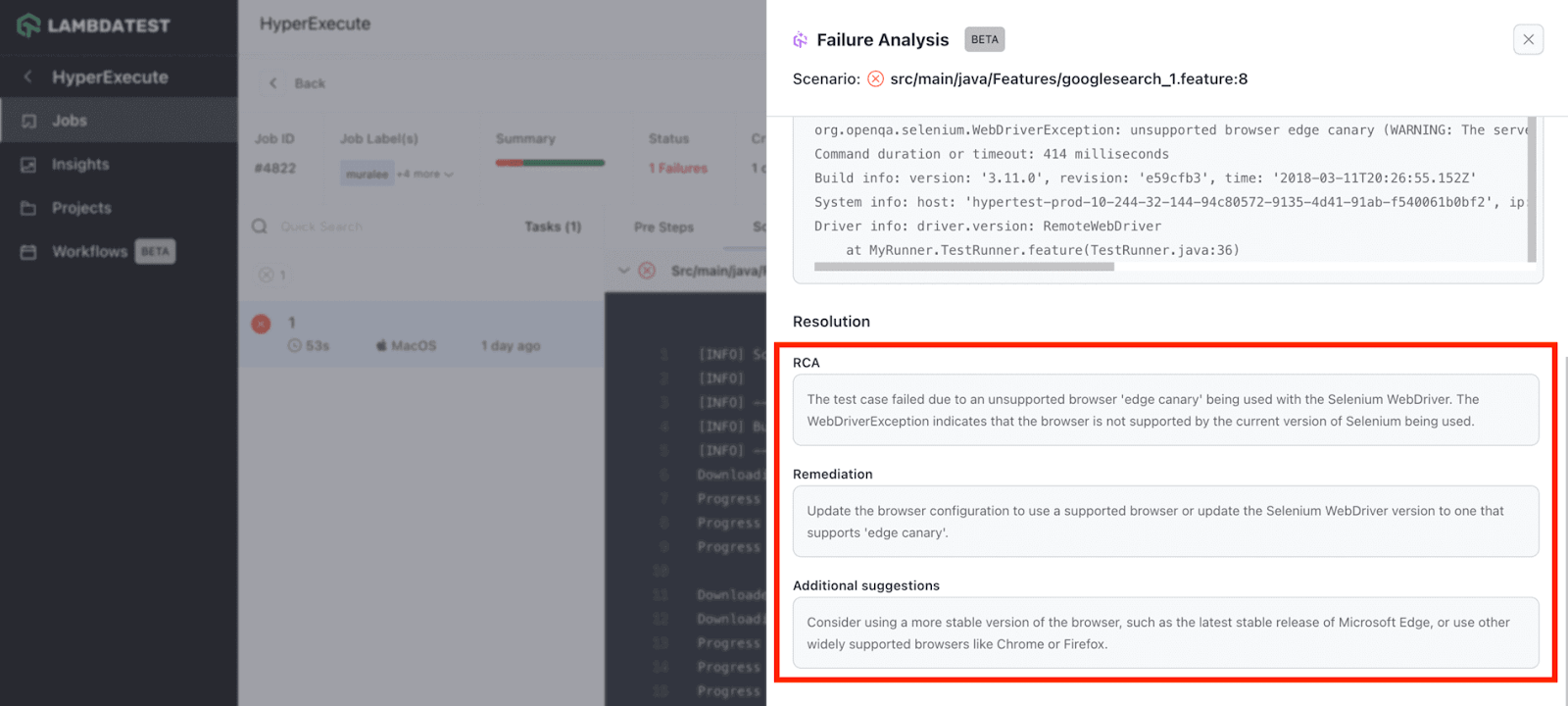The height and width of the screenshot is (706, 1568).
Task: Click the failed scenario red X icon
Action: pyautogui.click(x=647, y=271)
